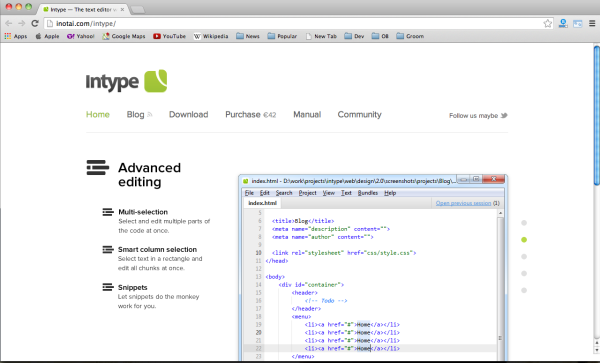Open the Wikipedia bookmark
The image size is (600, 363).
coord(211,36)
